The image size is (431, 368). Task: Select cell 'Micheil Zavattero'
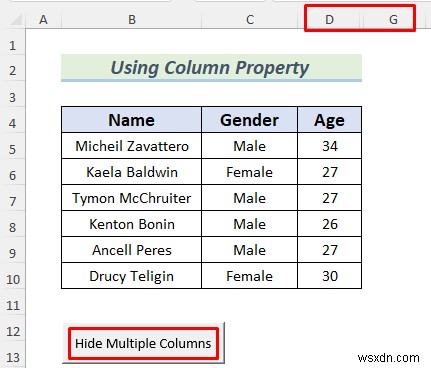point(132,146)
